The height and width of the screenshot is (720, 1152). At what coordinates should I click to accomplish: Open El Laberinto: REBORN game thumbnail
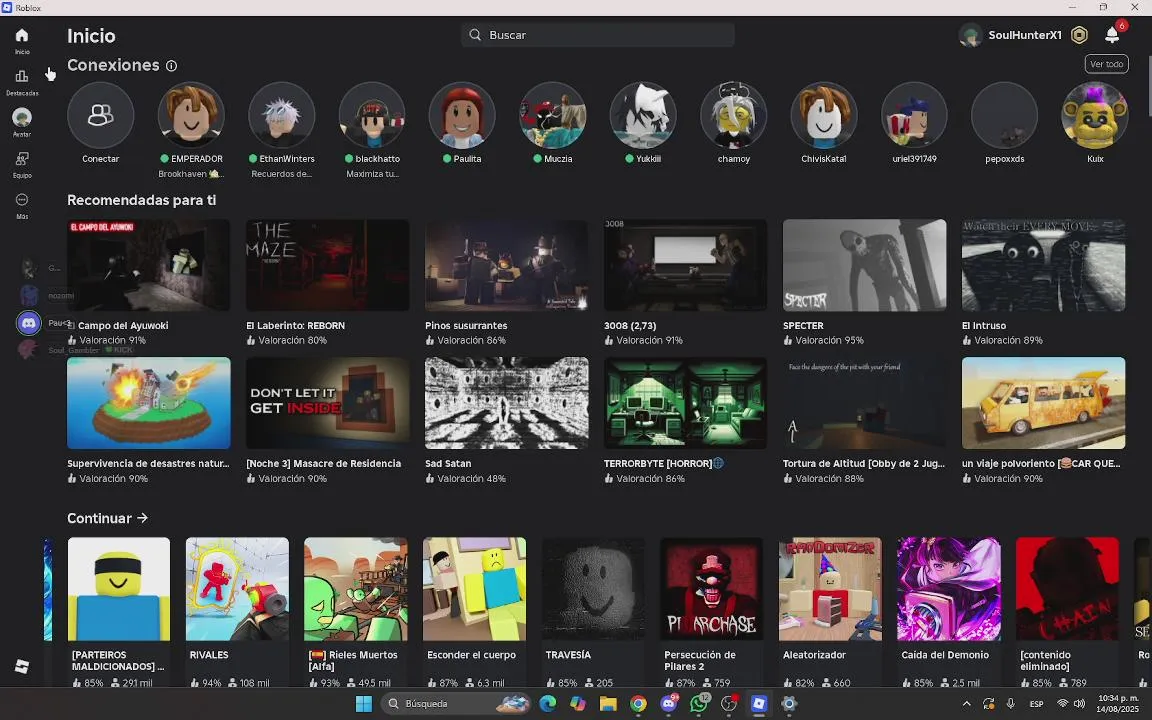click(328, 264)
